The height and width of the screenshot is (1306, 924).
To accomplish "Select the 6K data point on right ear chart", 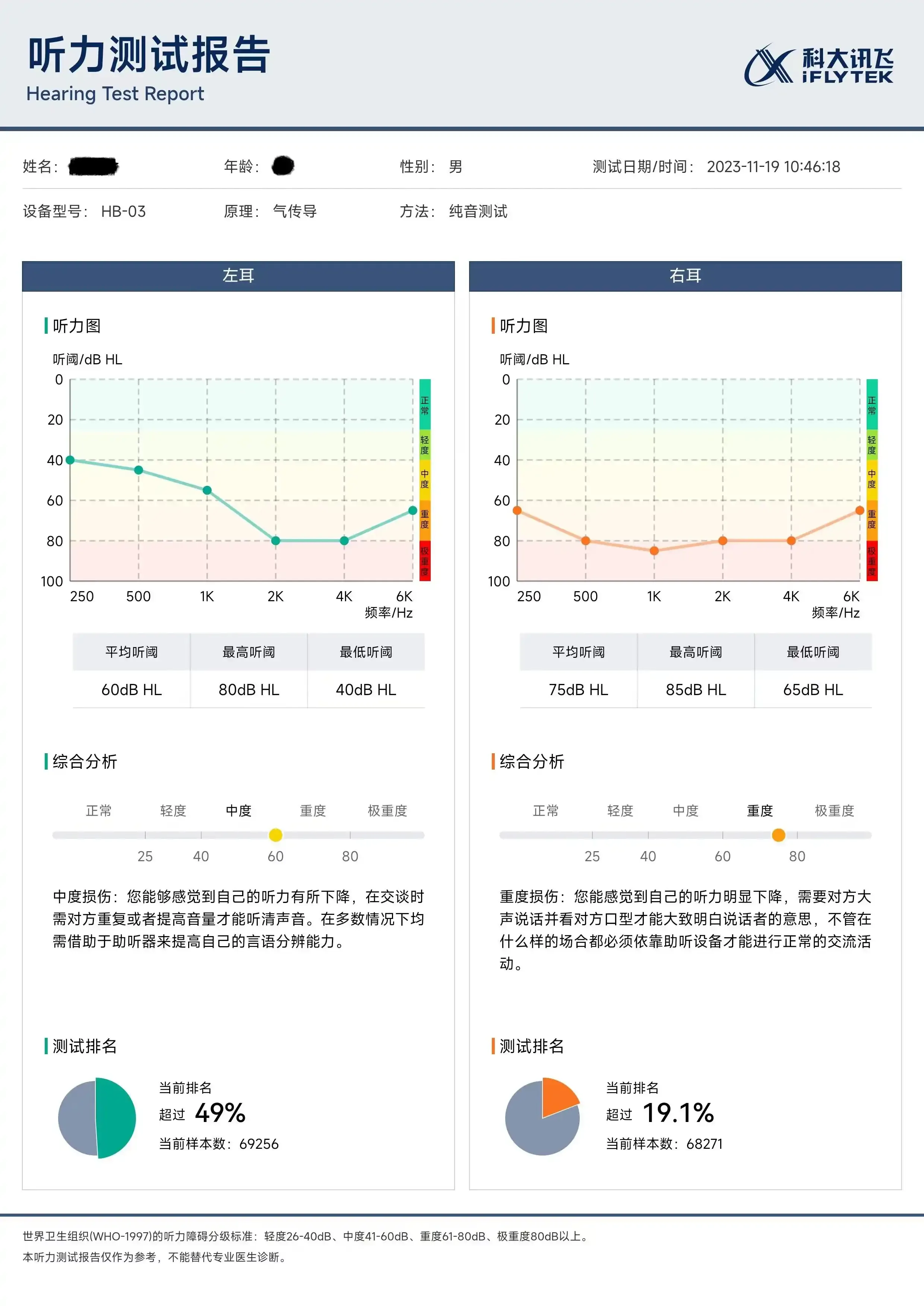I will [860, 511].
